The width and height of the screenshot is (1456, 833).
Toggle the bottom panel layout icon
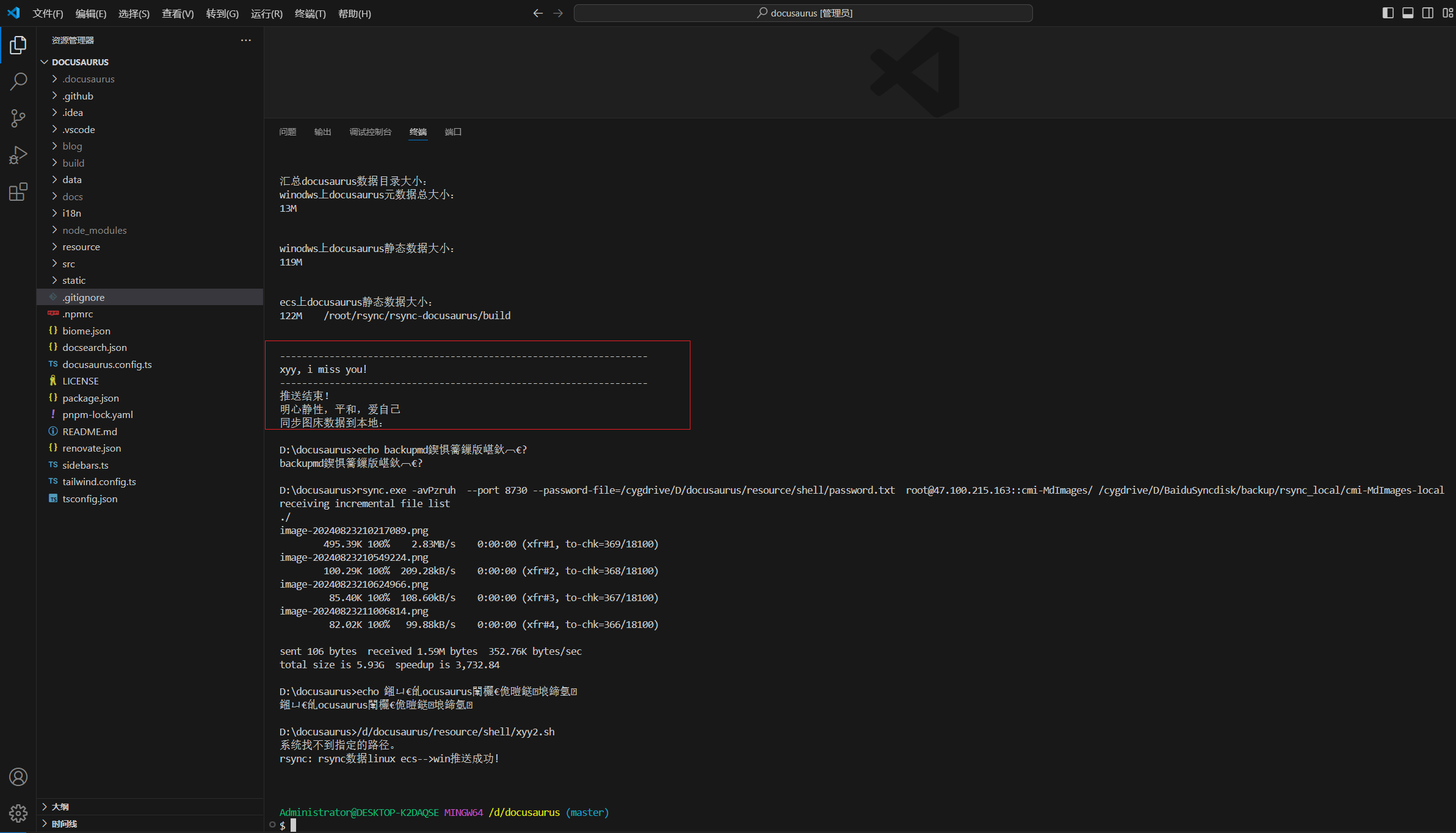pos(1408,13)
